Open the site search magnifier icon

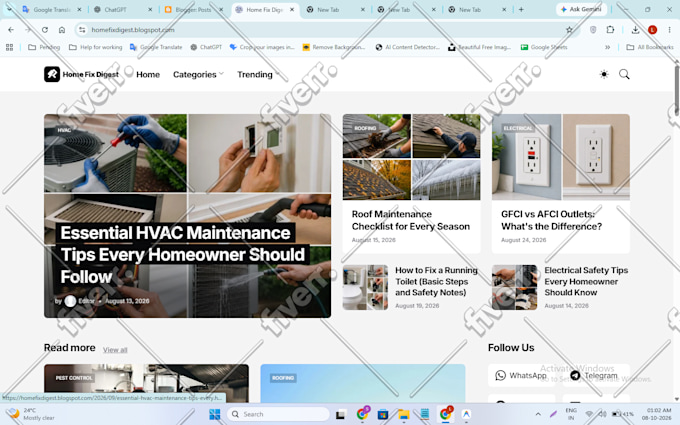tap(624, 74)
